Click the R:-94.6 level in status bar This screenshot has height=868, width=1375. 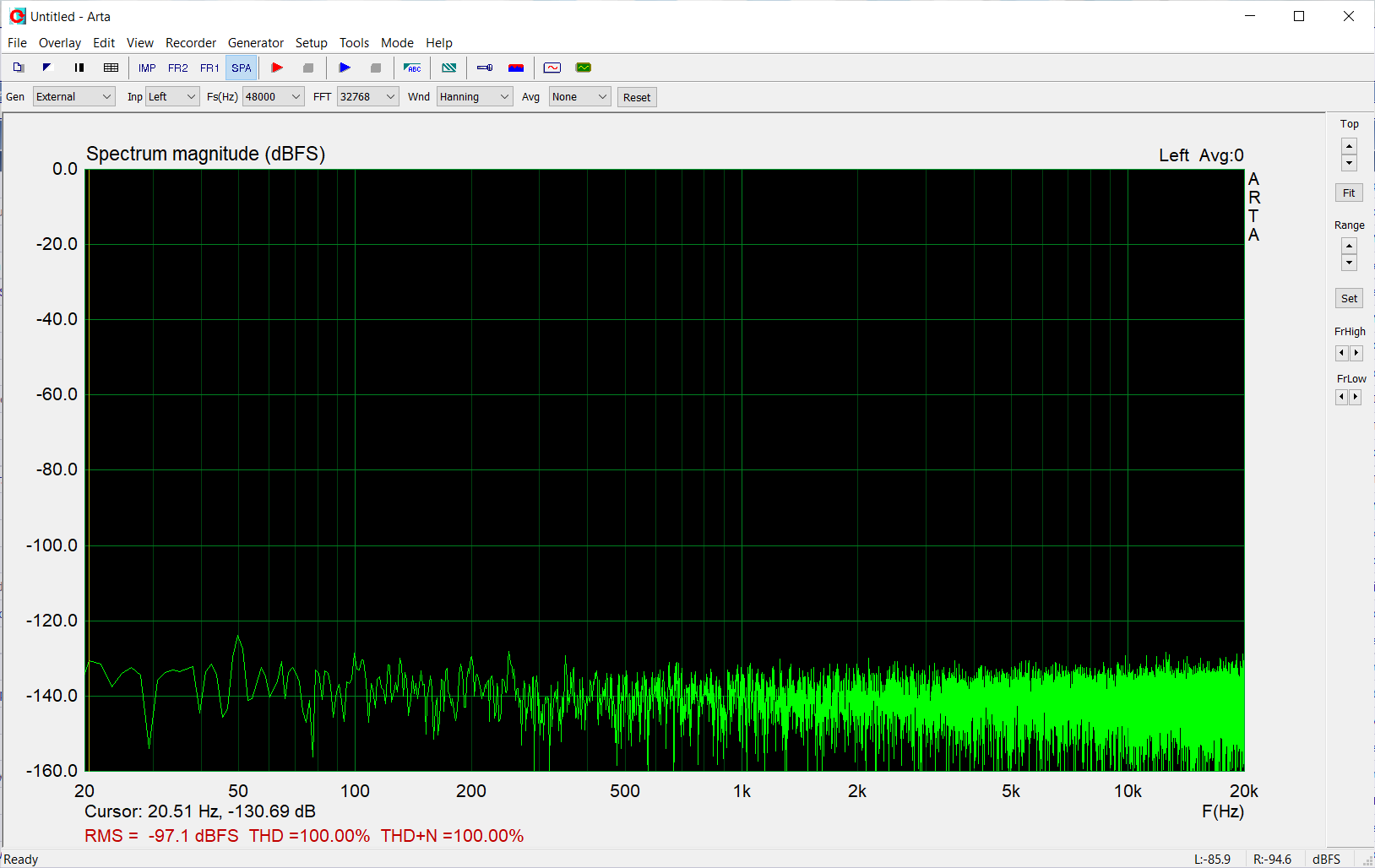click(x=1272, y=860)
